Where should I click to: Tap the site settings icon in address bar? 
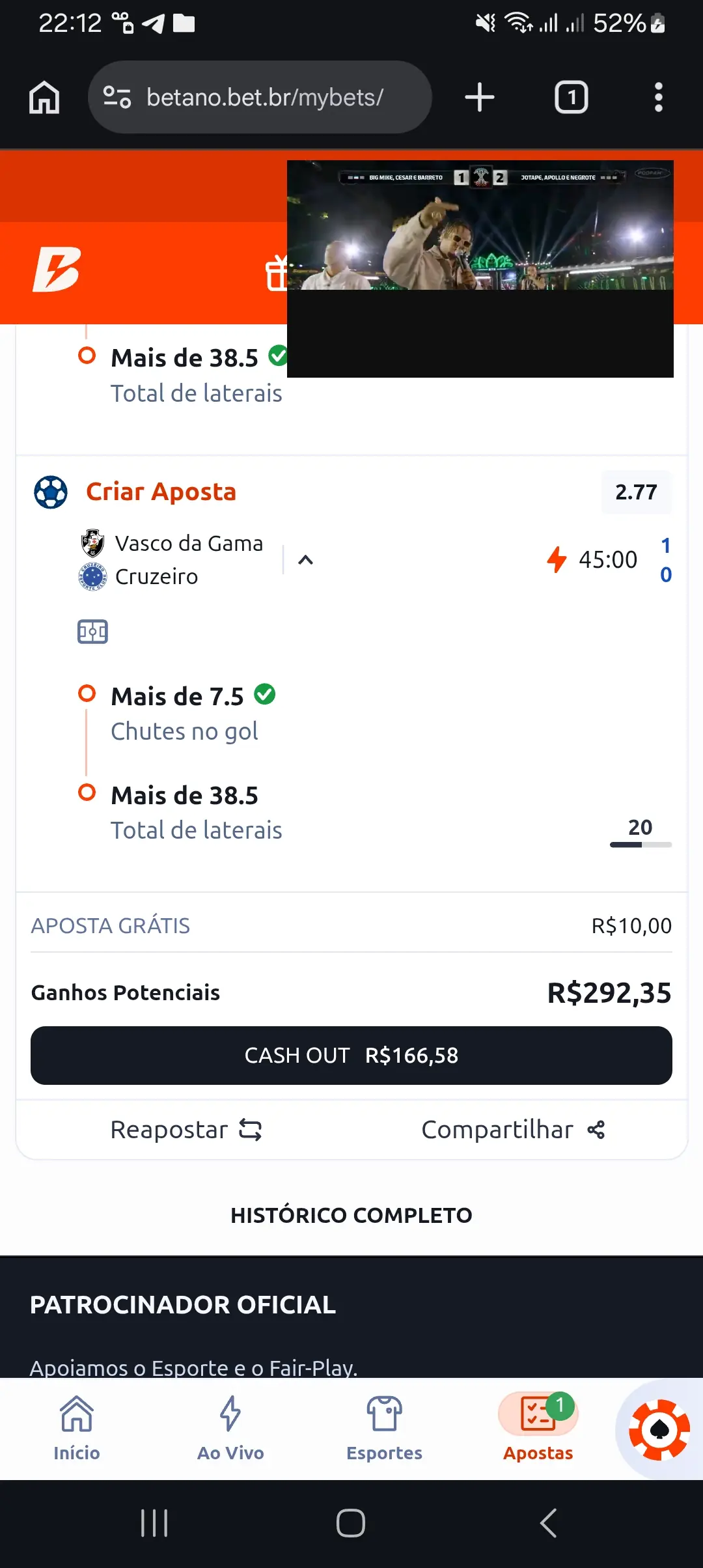click(117, 98)
